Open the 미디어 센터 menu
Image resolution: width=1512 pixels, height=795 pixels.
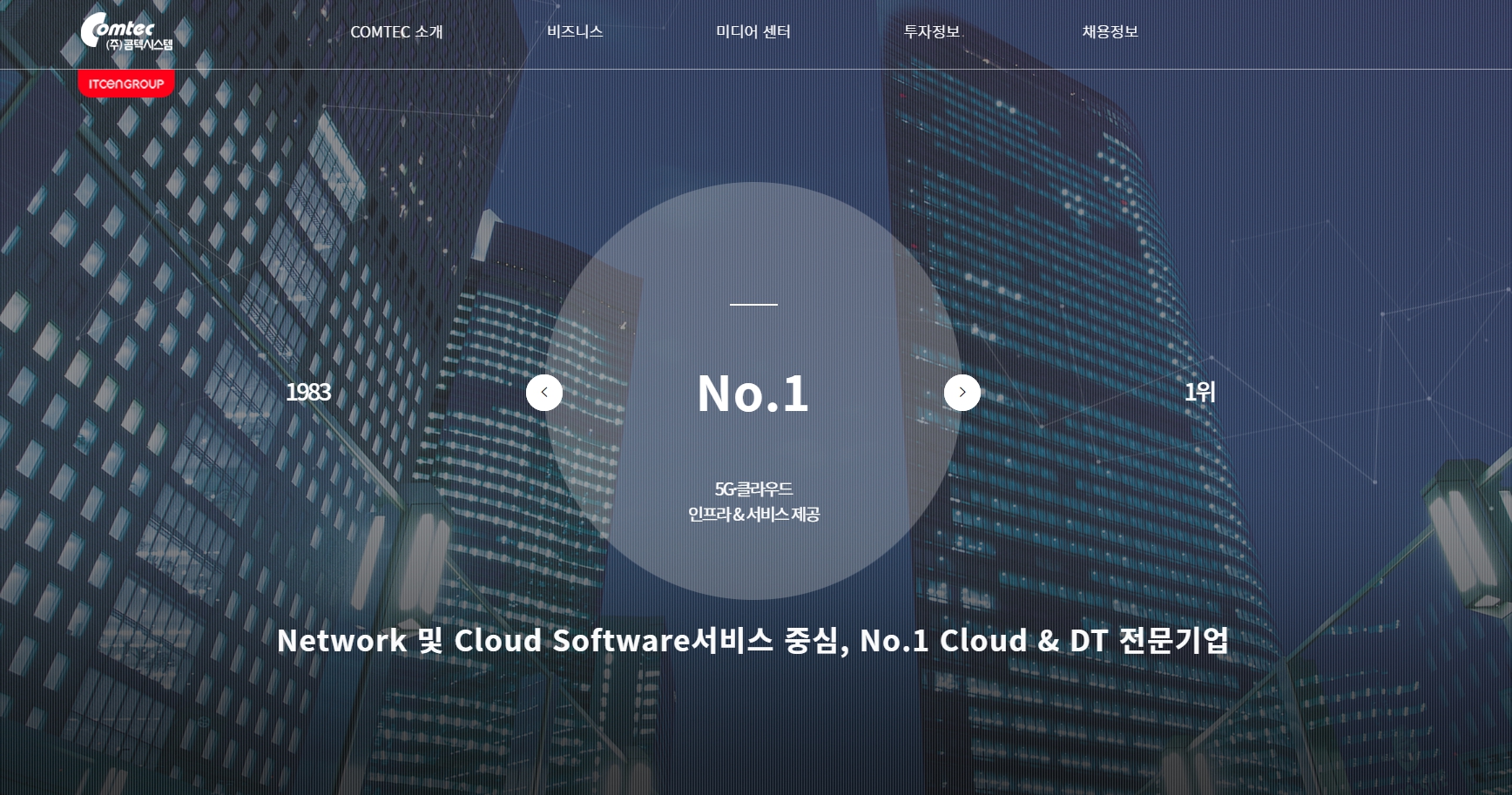point(753,32)
